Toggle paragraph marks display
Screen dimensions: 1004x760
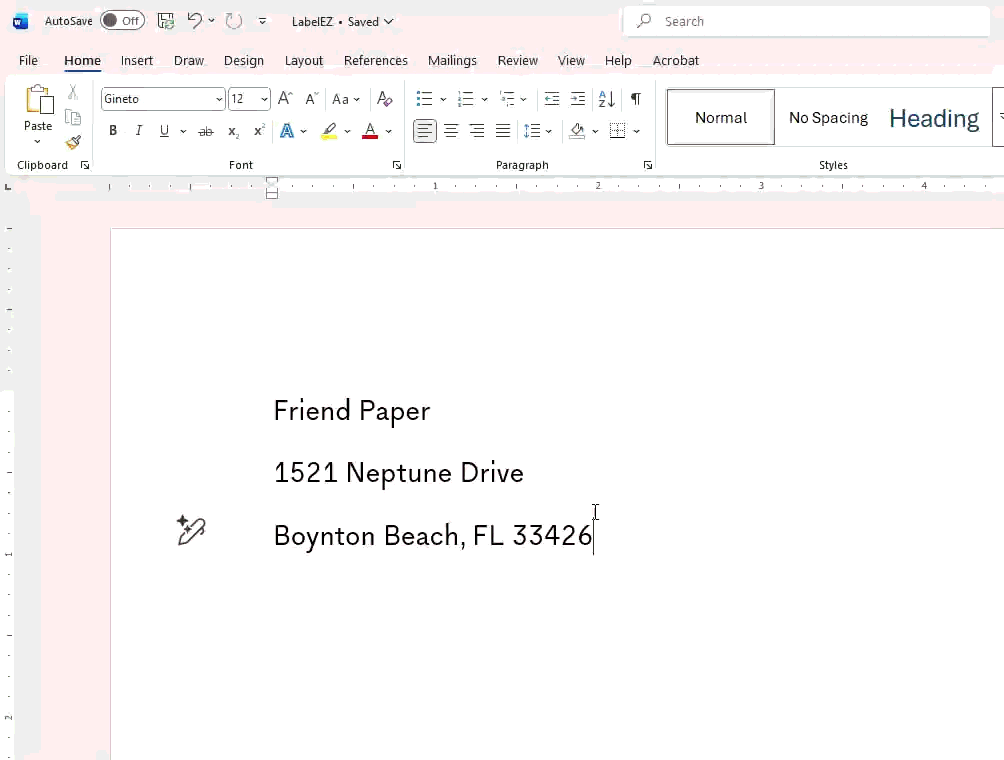tap(635, 99)
